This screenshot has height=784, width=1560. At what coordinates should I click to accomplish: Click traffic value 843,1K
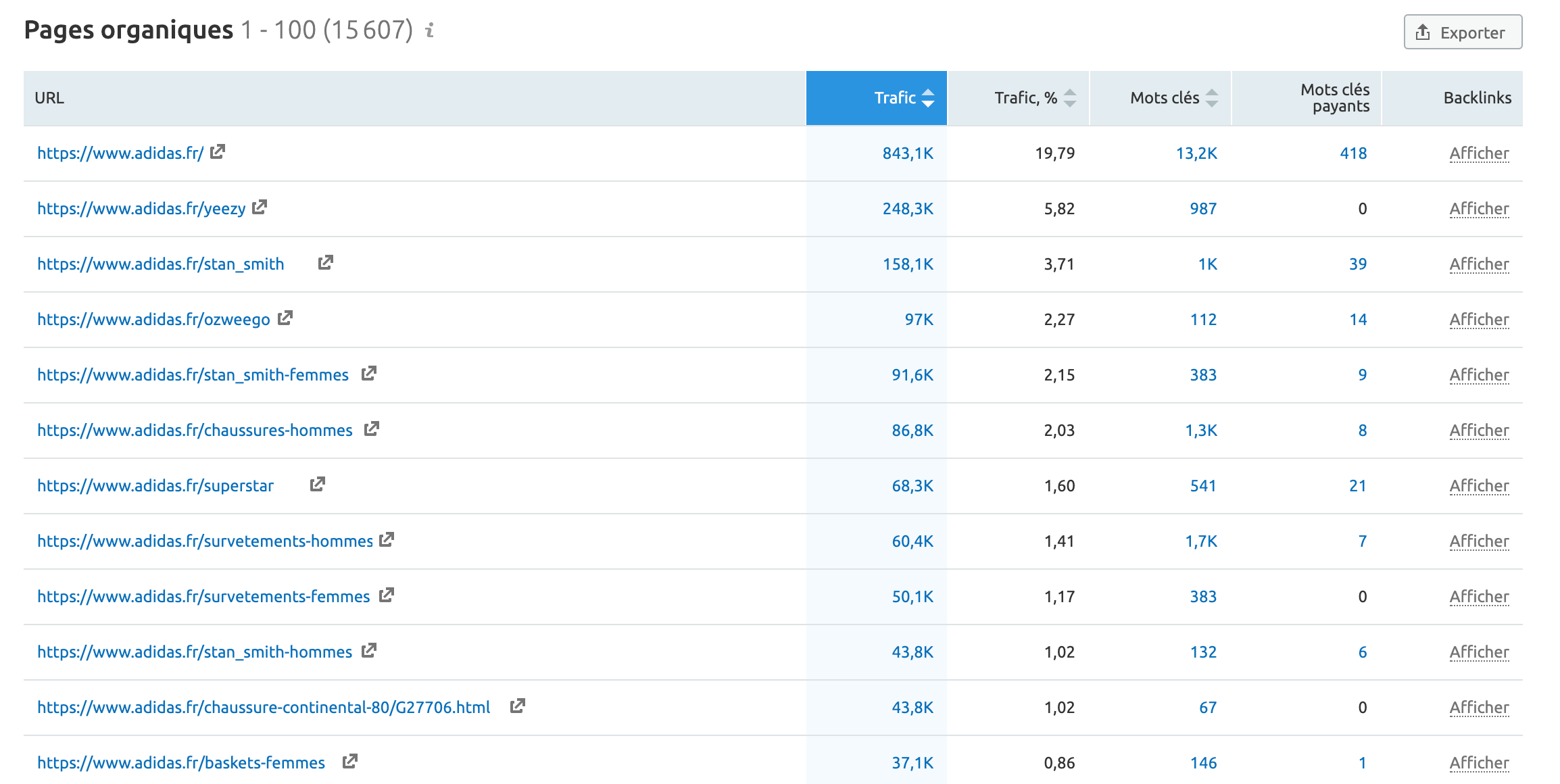[x=908, y=153]
